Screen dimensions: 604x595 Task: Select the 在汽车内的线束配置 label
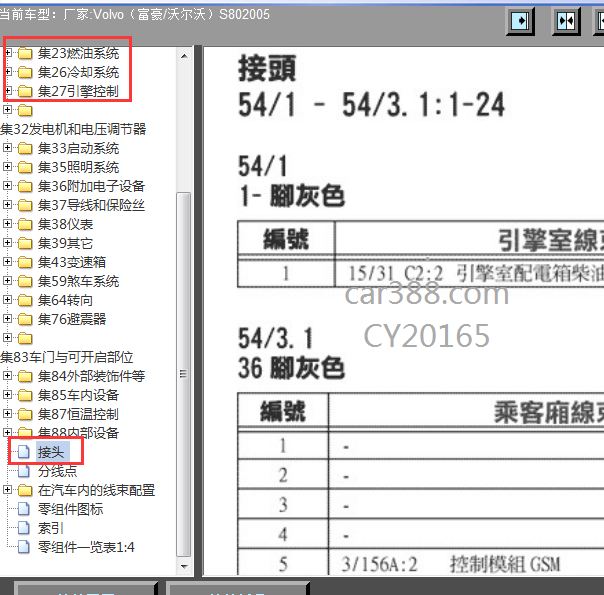click(x=96, y=490)
